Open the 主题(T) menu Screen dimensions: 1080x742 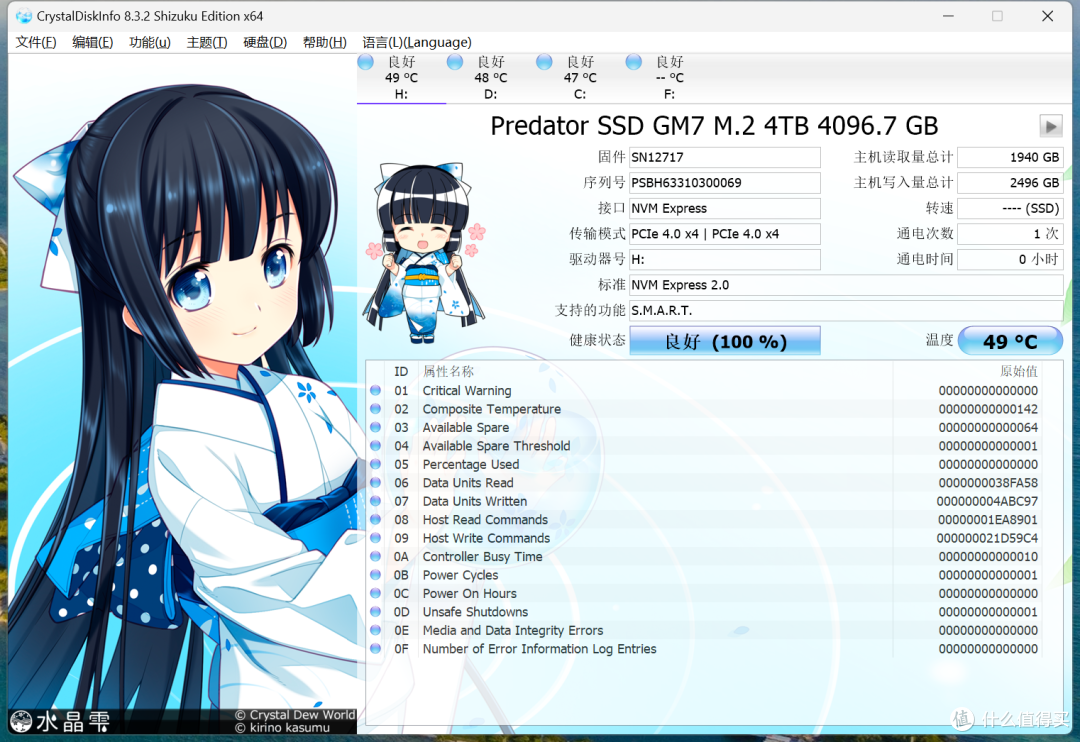click(x=206, y=42)
